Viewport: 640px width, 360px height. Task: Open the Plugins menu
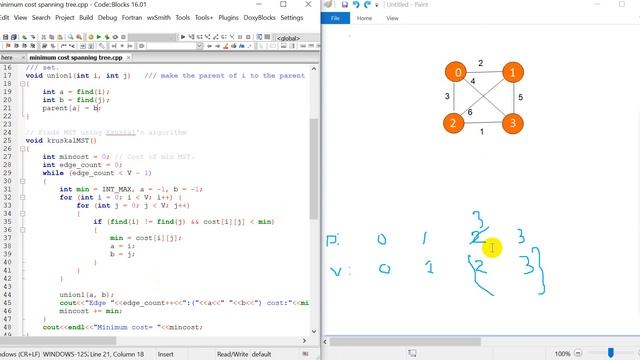coord(229,18)
